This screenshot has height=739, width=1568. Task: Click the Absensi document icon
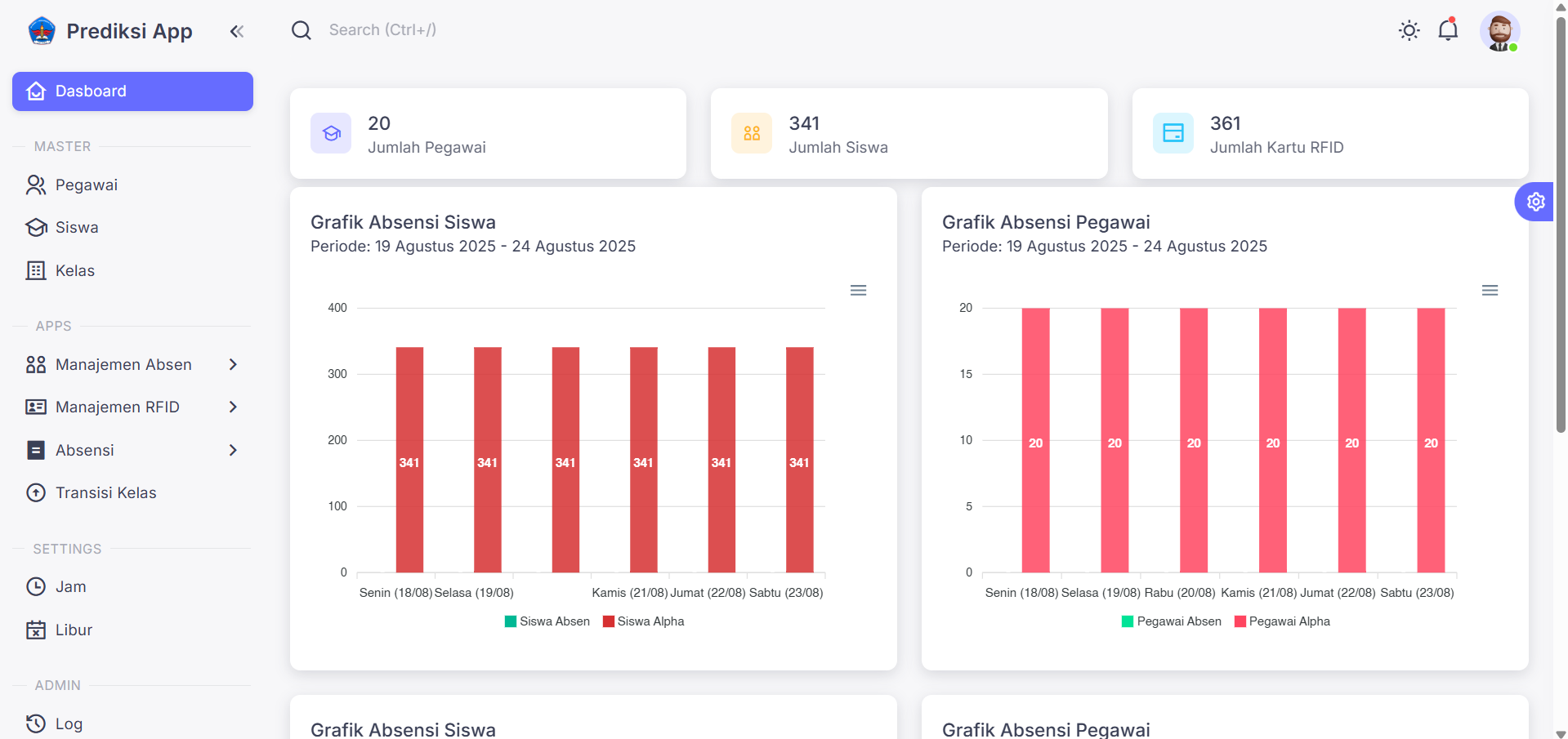click(x=36, y=451)
